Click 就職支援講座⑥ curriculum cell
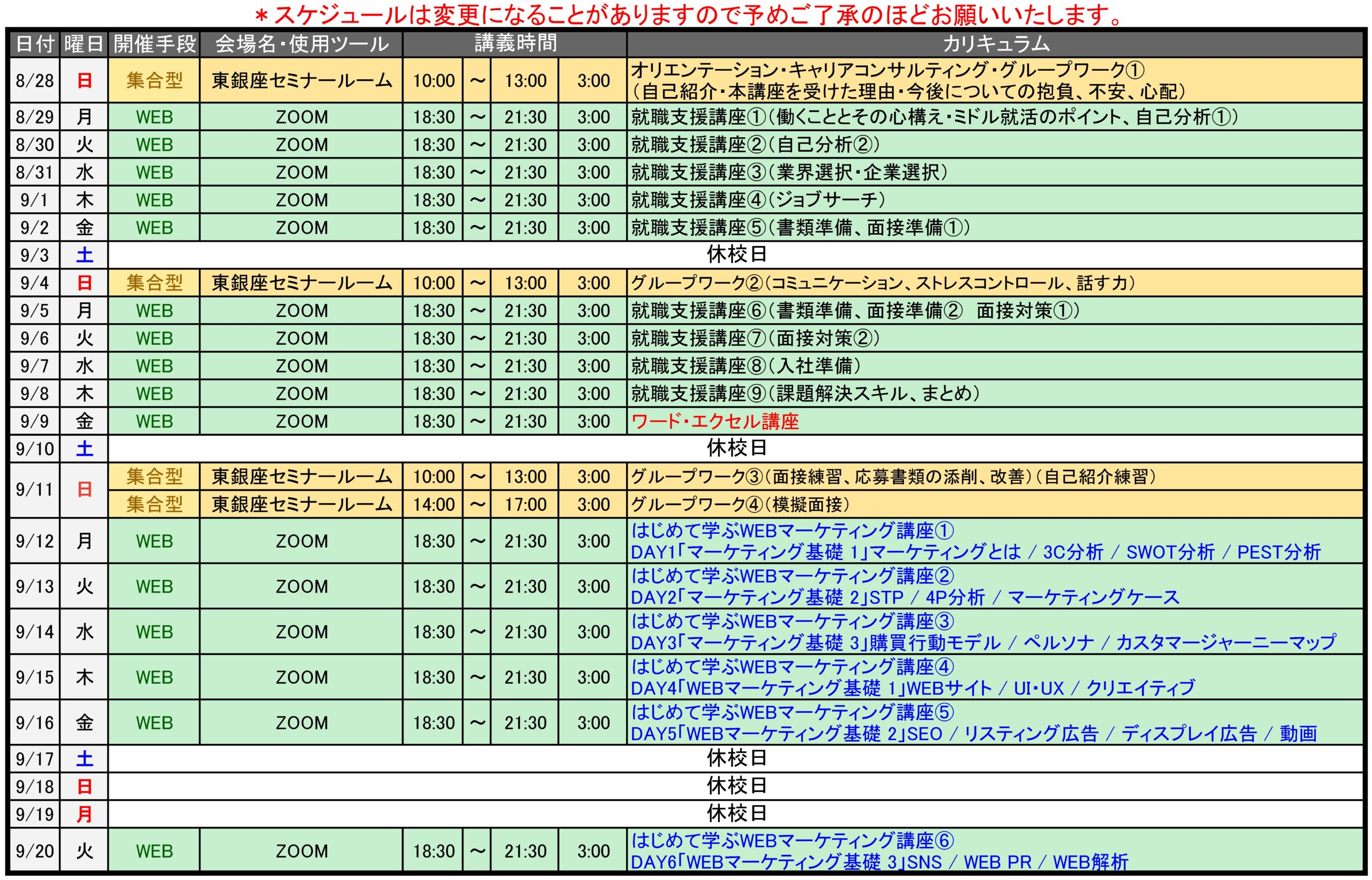Screen dimensions: 1372x880 point(995,310)
